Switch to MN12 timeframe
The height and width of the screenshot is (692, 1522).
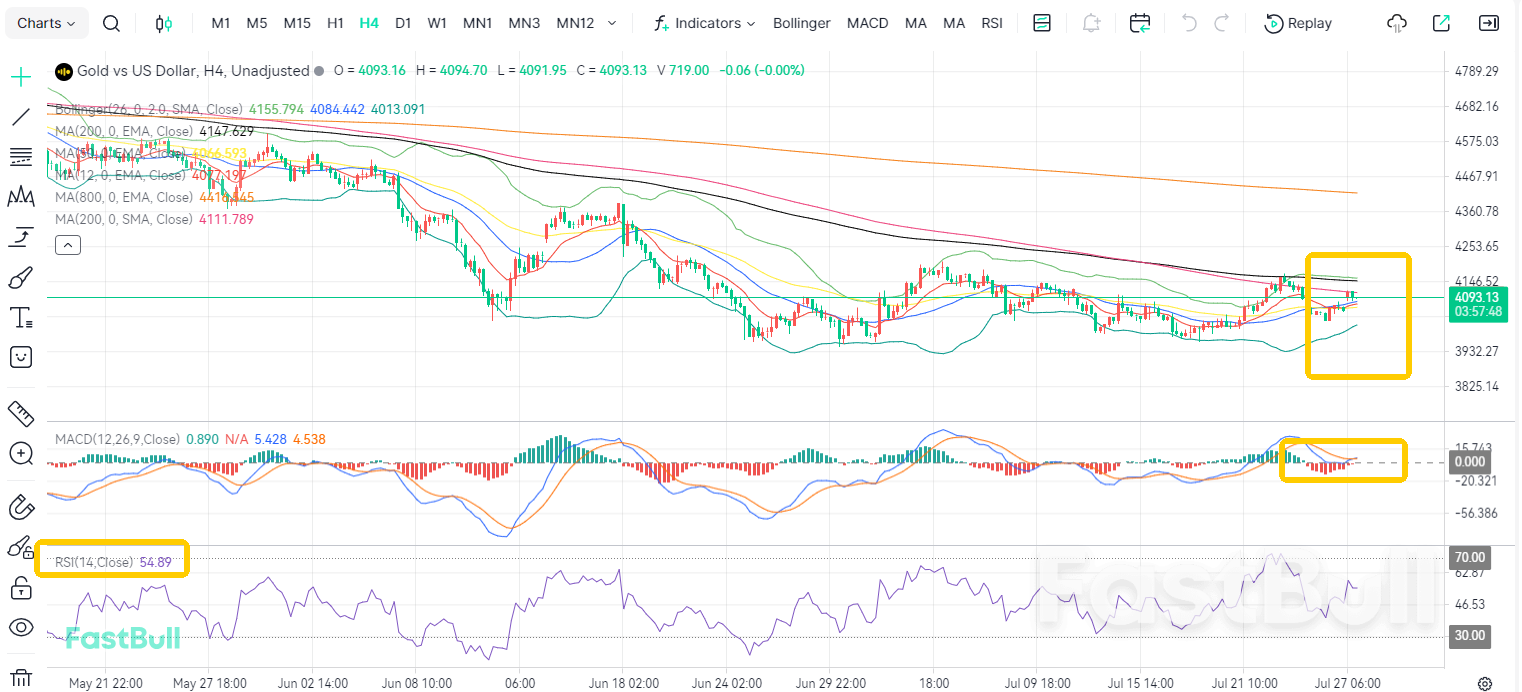click(575, 23)
